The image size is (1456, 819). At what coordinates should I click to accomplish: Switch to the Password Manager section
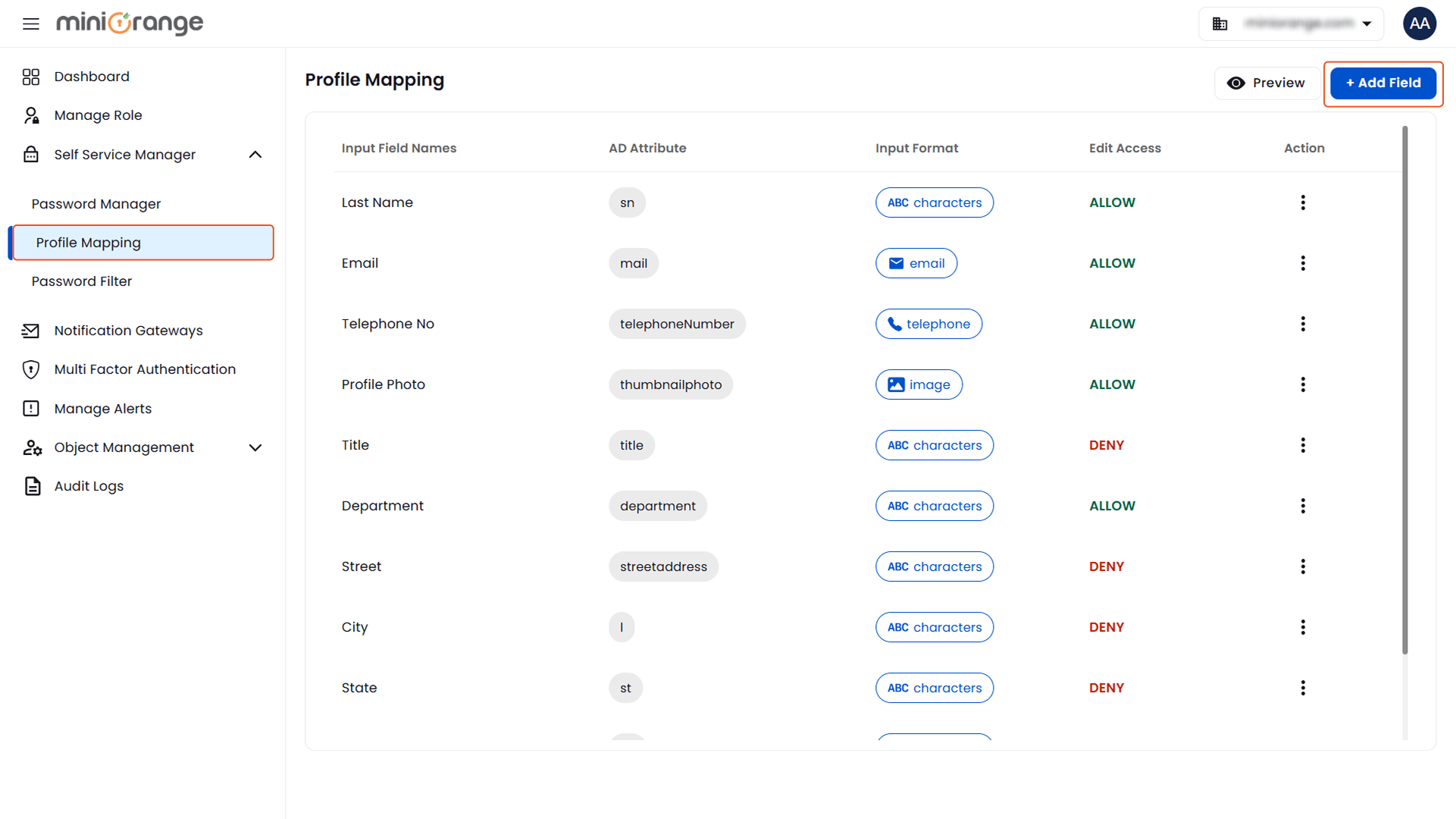pyautogui.click(x=96, y=203)
